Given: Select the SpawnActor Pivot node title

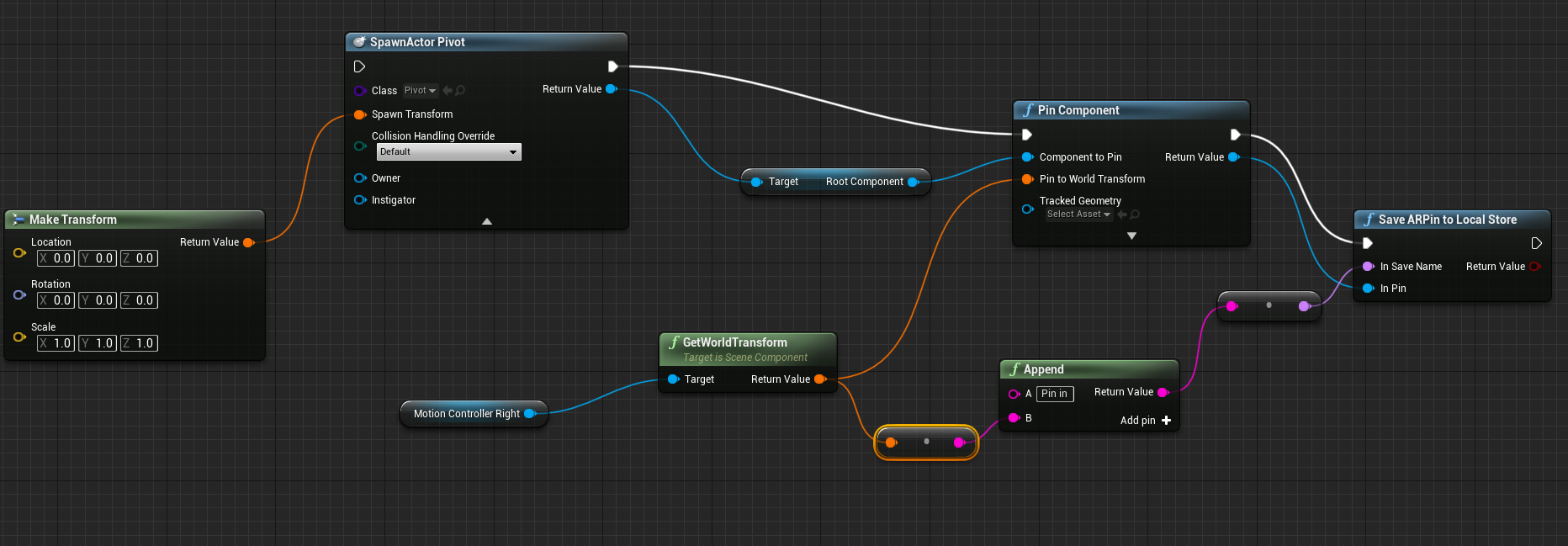Looking at the screenshot, I should click(x=417, y=42).
